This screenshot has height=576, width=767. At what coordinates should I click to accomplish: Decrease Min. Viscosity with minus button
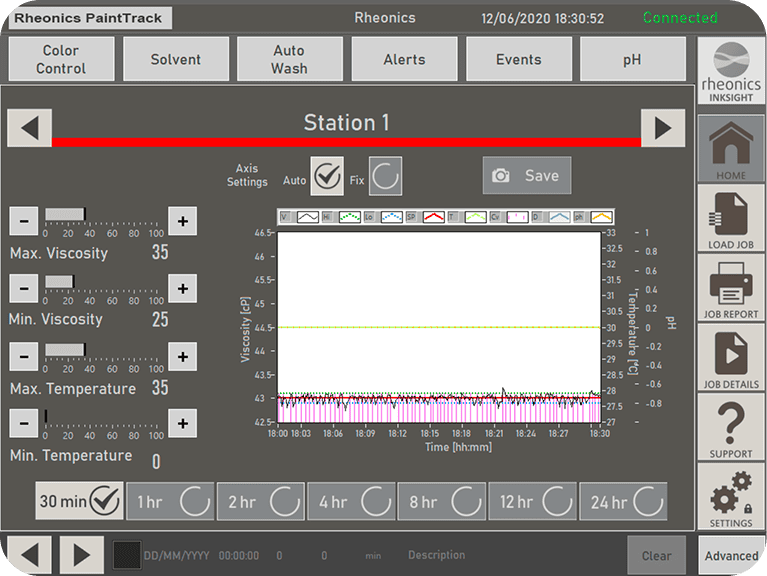[24, 288]
